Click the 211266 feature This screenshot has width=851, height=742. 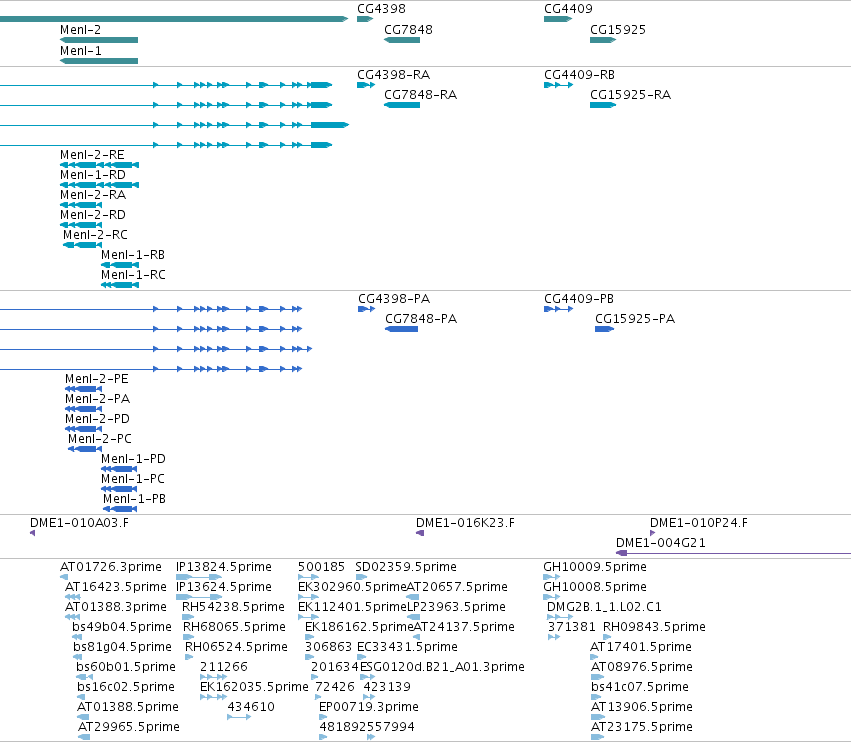pos(214,677)
